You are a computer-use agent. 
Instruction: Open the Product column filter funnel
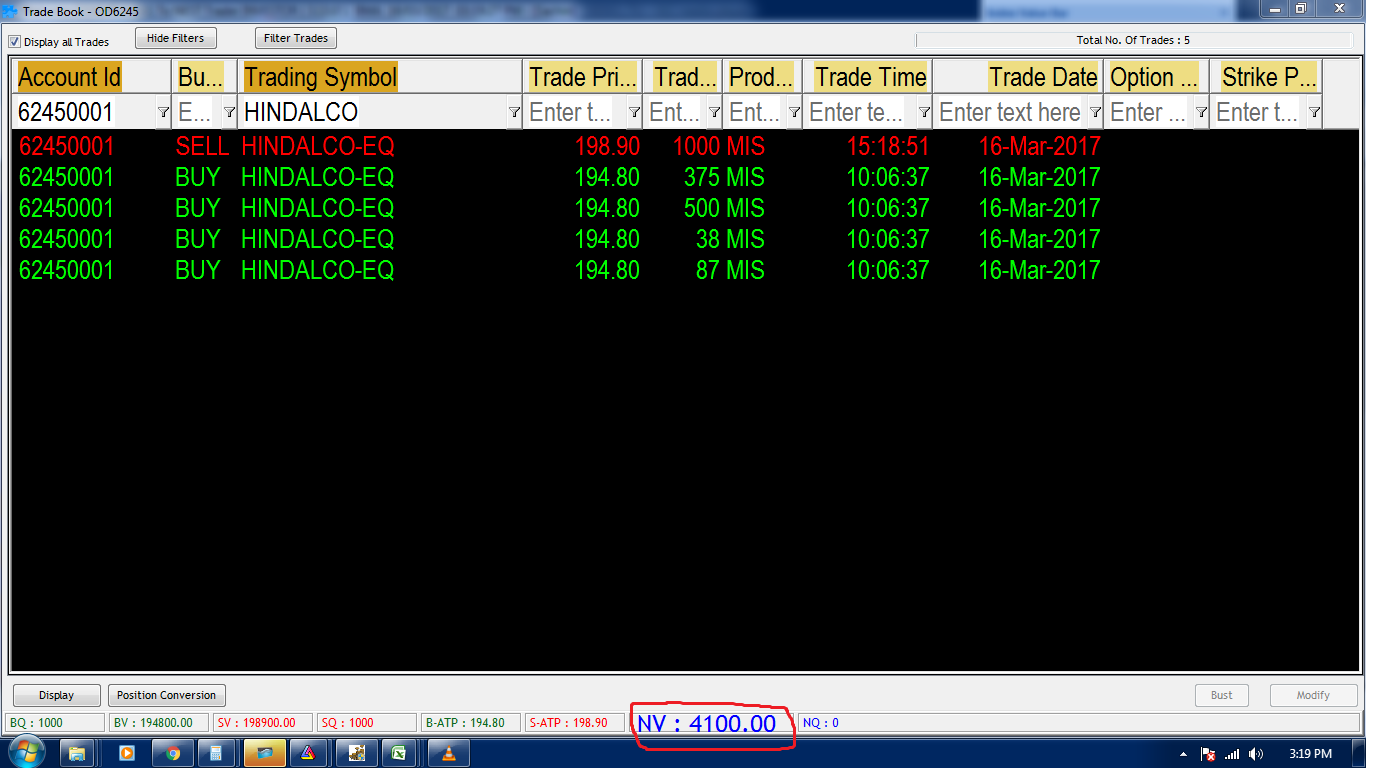click(x=794, y=112)
